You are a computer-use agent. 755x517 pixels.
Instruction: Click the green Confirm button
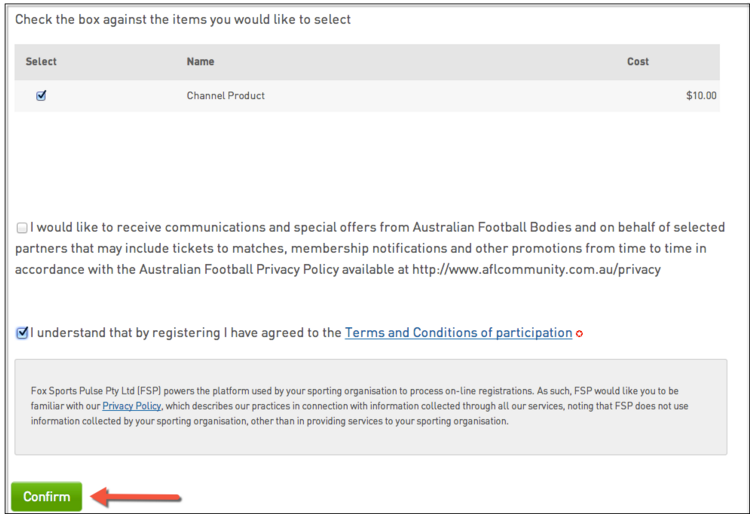[47, 496]
